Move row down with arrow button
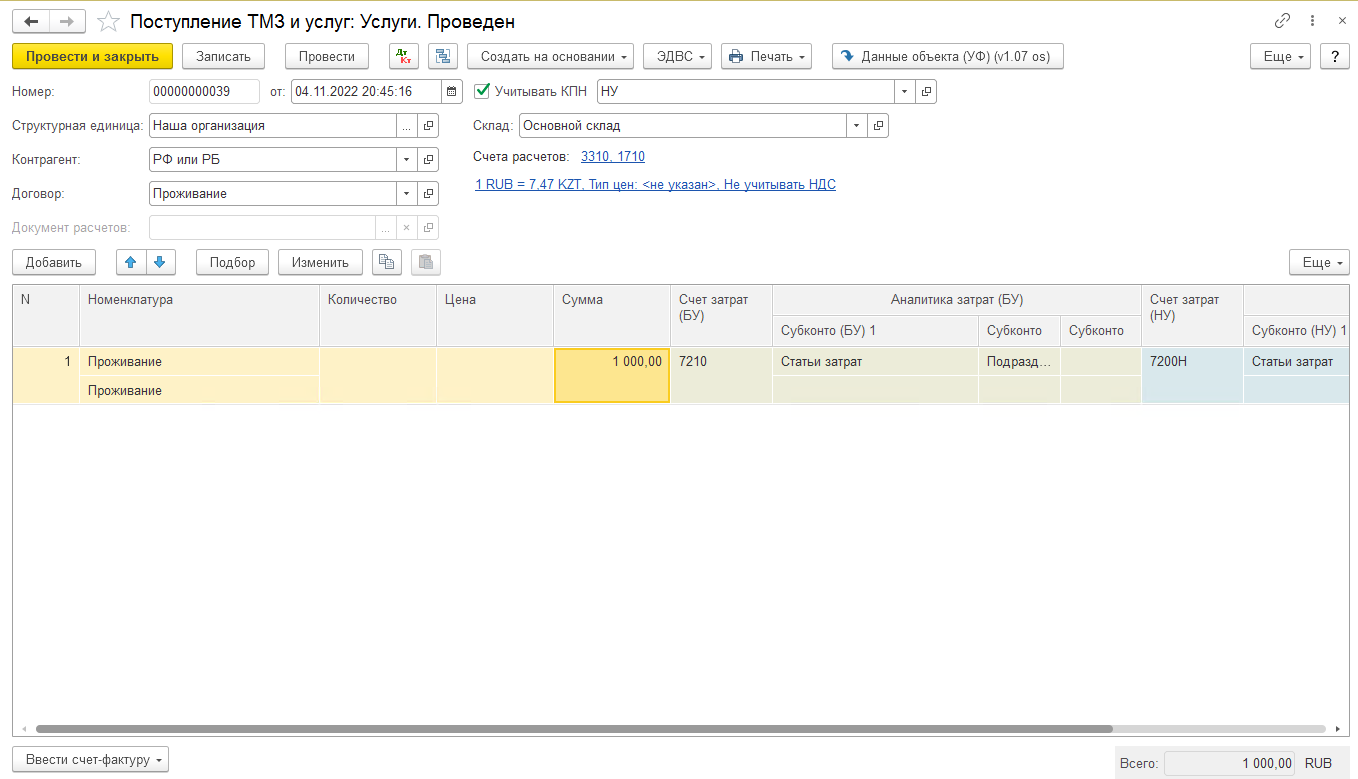 tap(160, 262)
